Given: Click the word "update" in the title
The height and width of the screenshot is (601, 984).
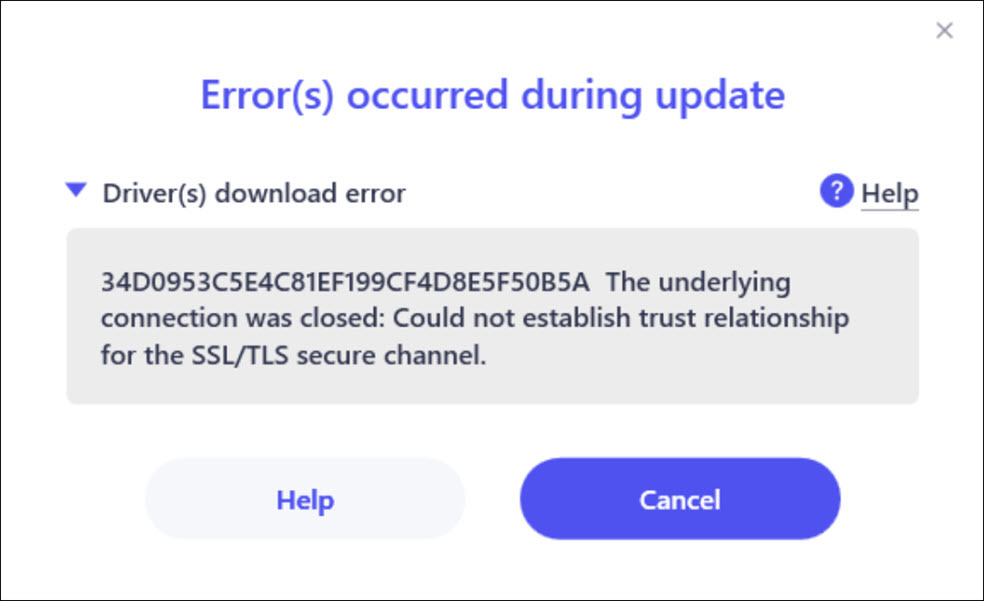Looking at the screenshot, I should point(718,97).
